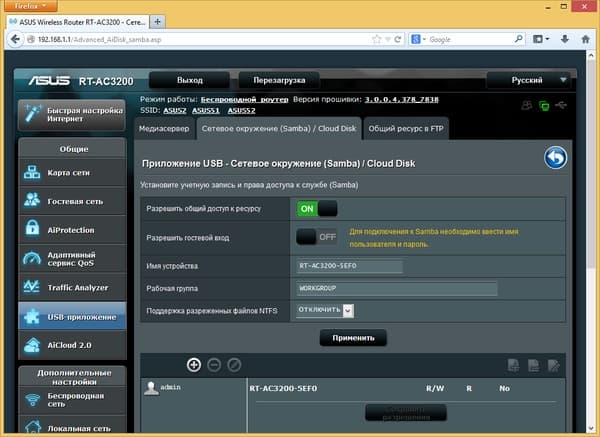Click the rename folder icon
This screenshot has height=437, width=600.
554,365
